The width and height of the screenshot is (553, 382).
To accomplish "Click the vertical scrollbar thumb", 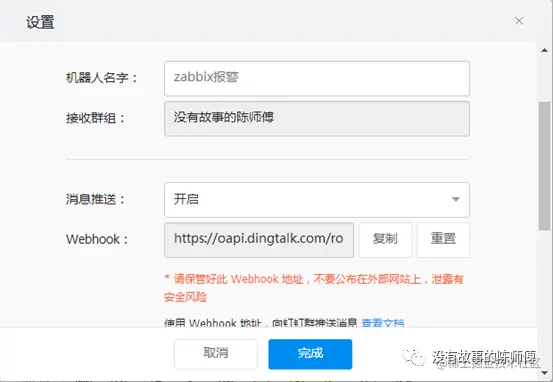I will [545, 166].
